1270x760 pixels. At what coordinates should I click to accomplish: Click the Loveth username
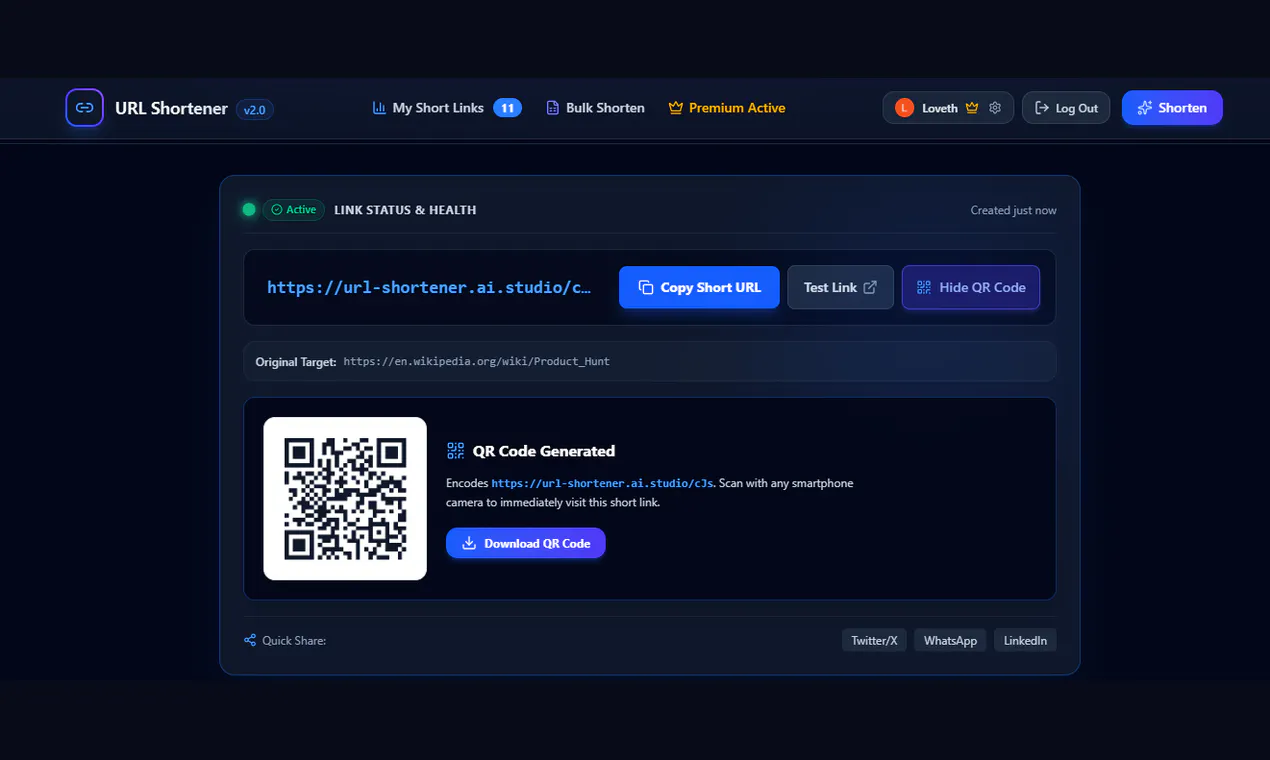pyautogui.click(x=940, y=108)
